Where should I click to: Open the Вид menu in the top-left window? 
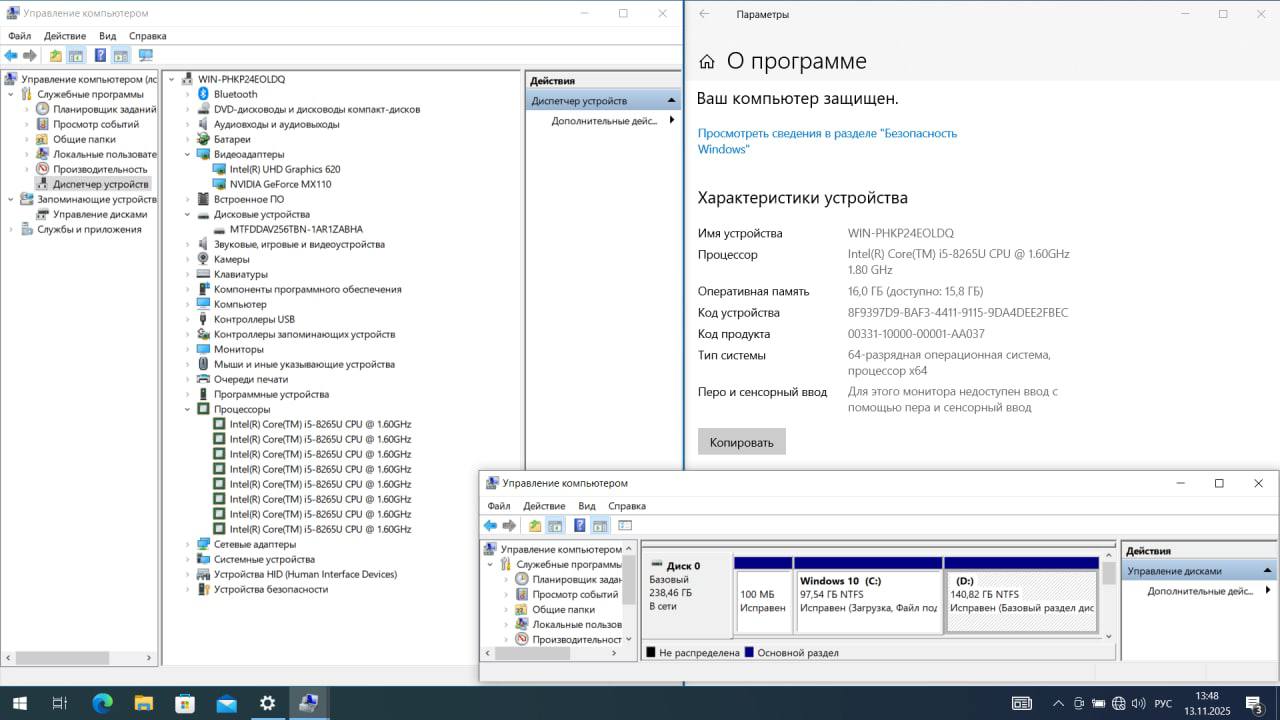[x=107, y=36]
